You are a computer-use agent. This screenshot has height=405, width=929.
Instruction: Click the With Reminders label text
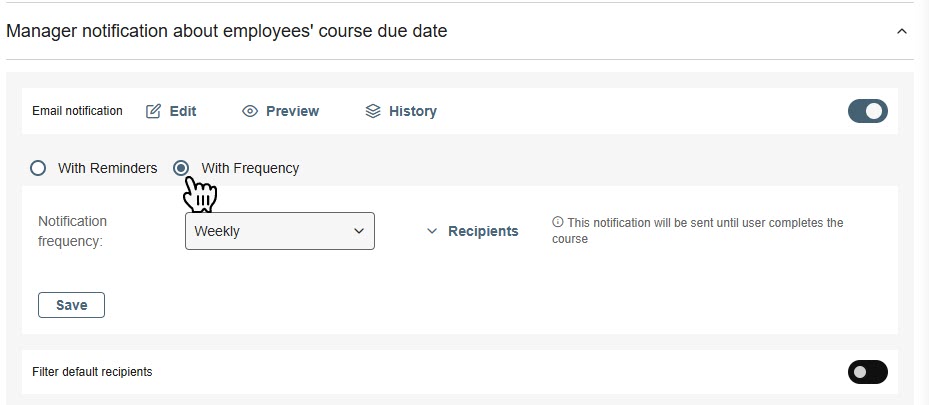(107, 168)
